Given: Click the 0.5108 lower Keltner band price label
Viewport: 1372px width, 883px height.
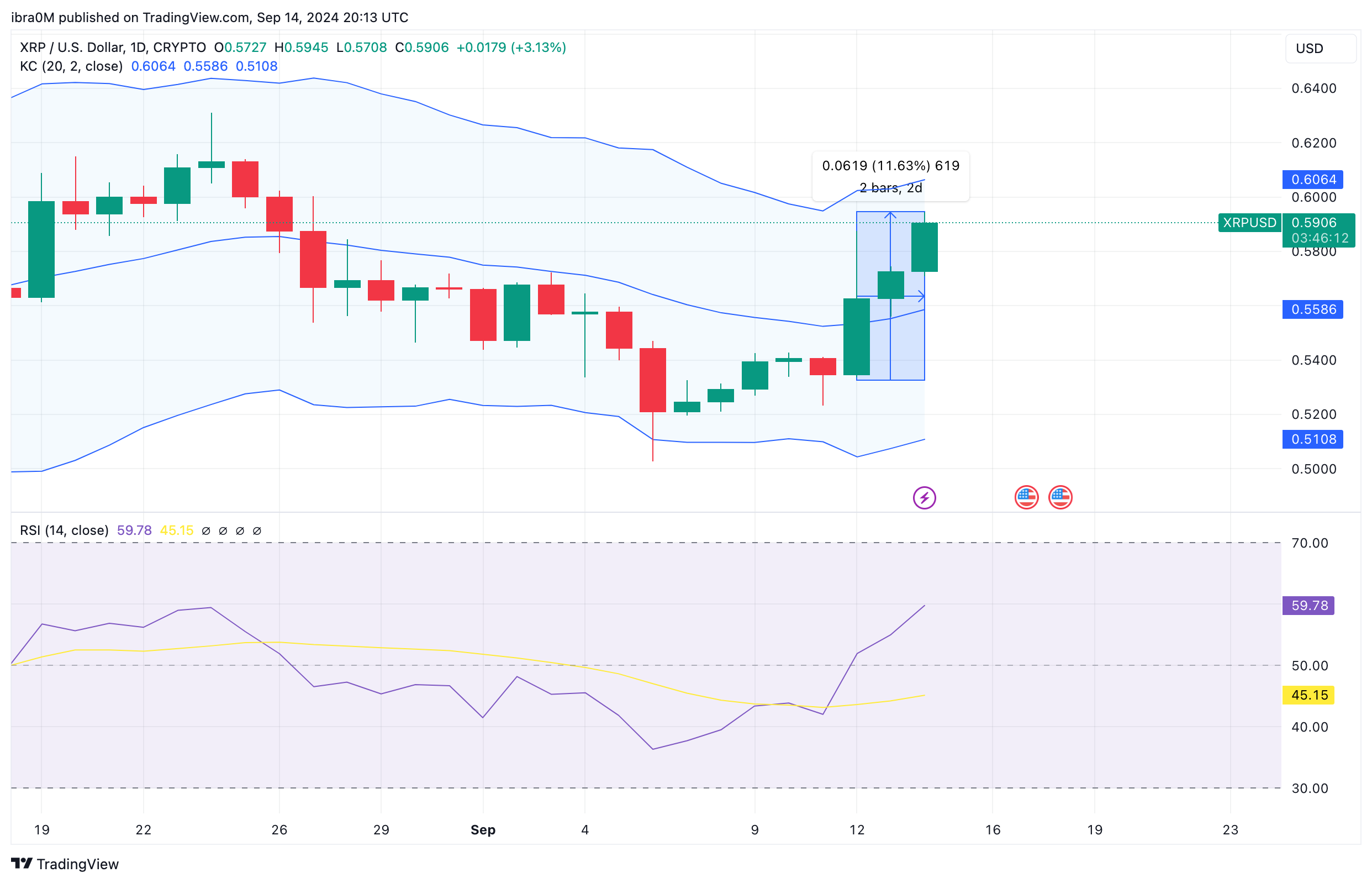Looking at the screenshot, I should click(1312, 439).
